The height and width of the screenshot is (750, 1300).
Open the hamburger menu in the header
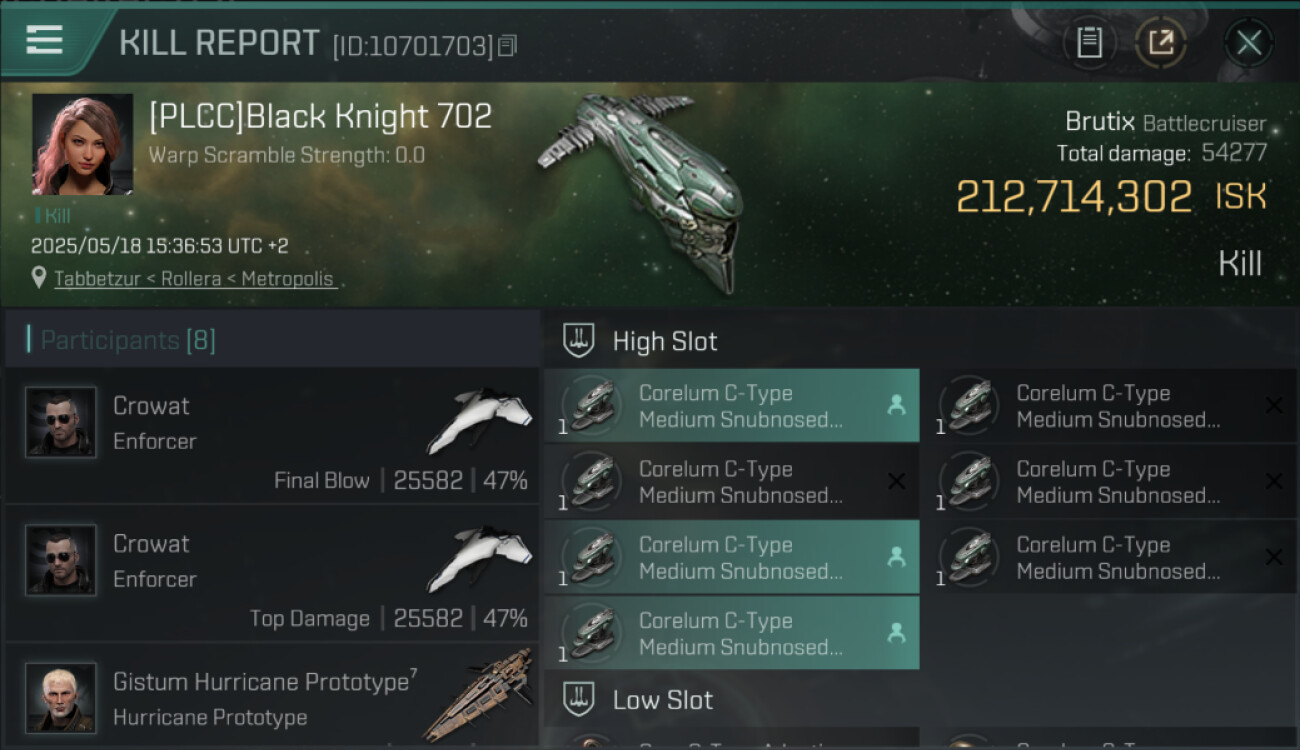45,40
